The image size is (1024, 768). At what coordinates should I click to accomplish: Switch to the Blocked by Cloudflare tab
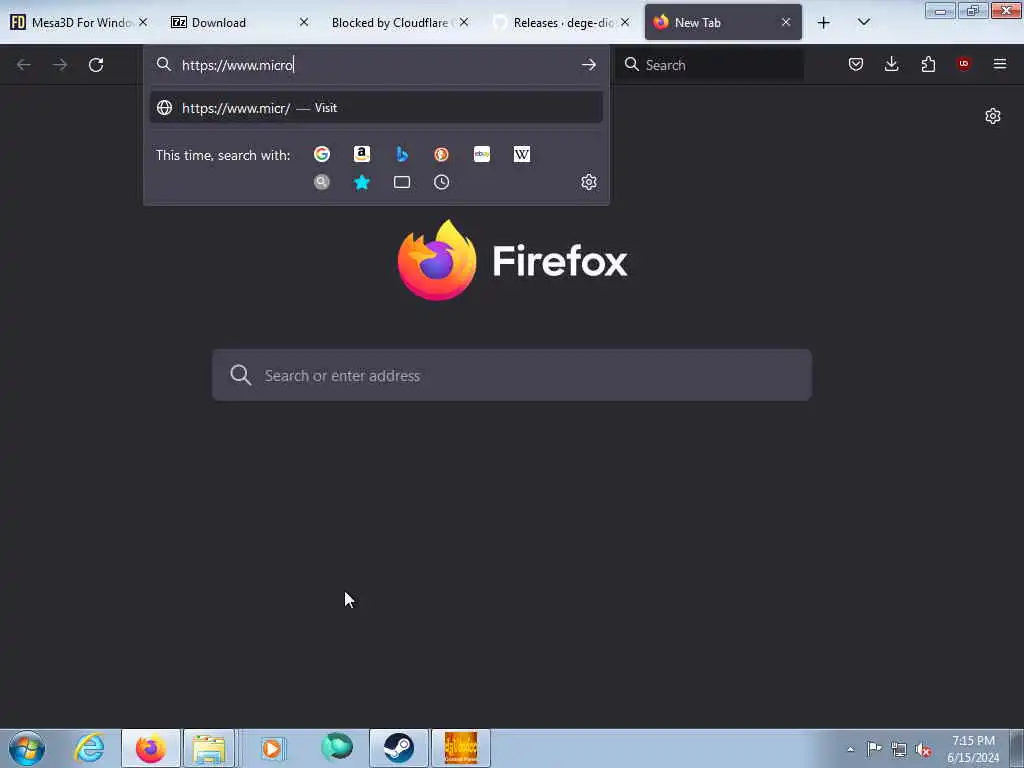(390, 23)
